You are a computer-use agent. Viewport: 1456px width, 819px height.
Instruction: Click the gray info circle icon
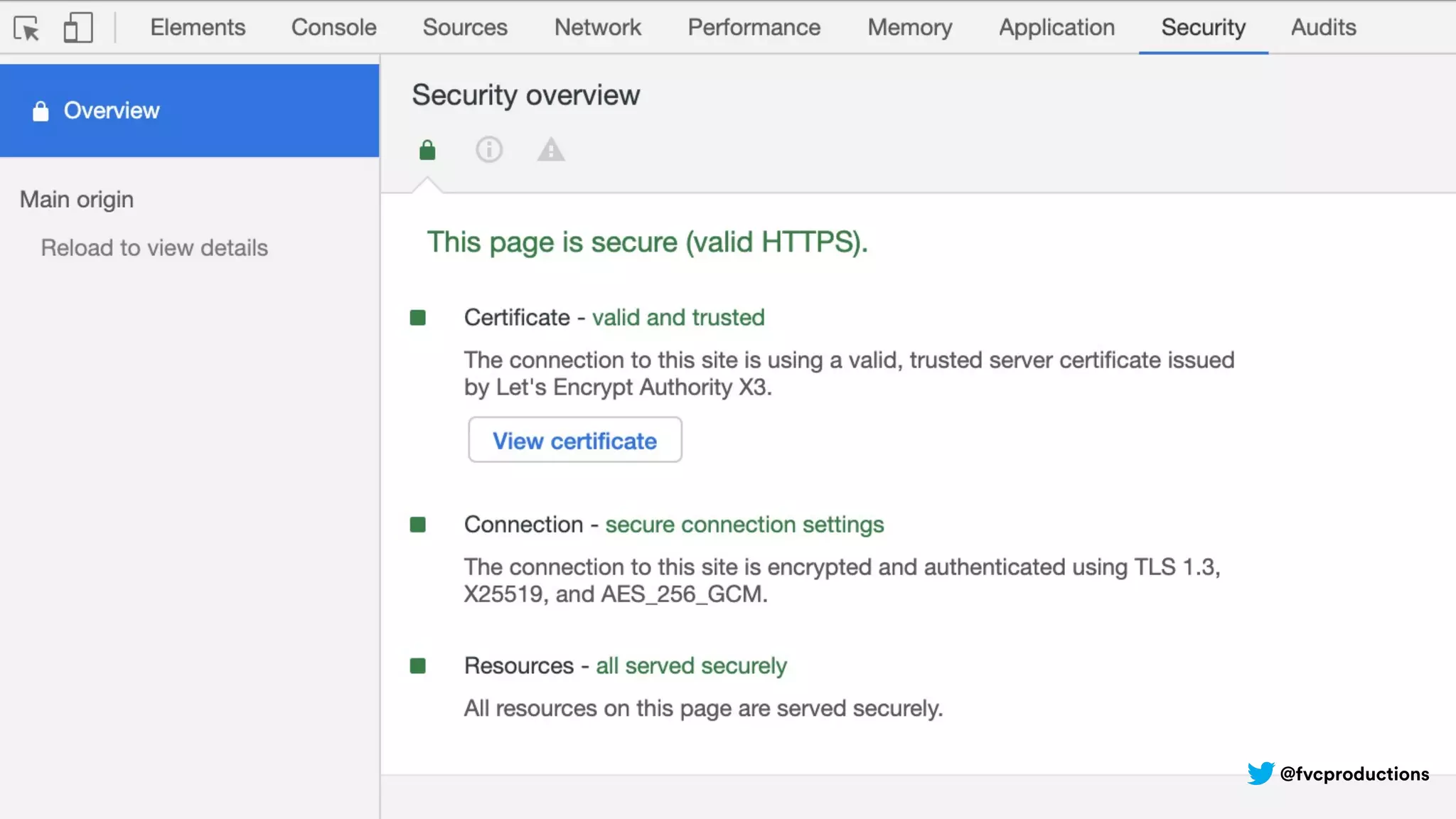click(x=489, y=150)
